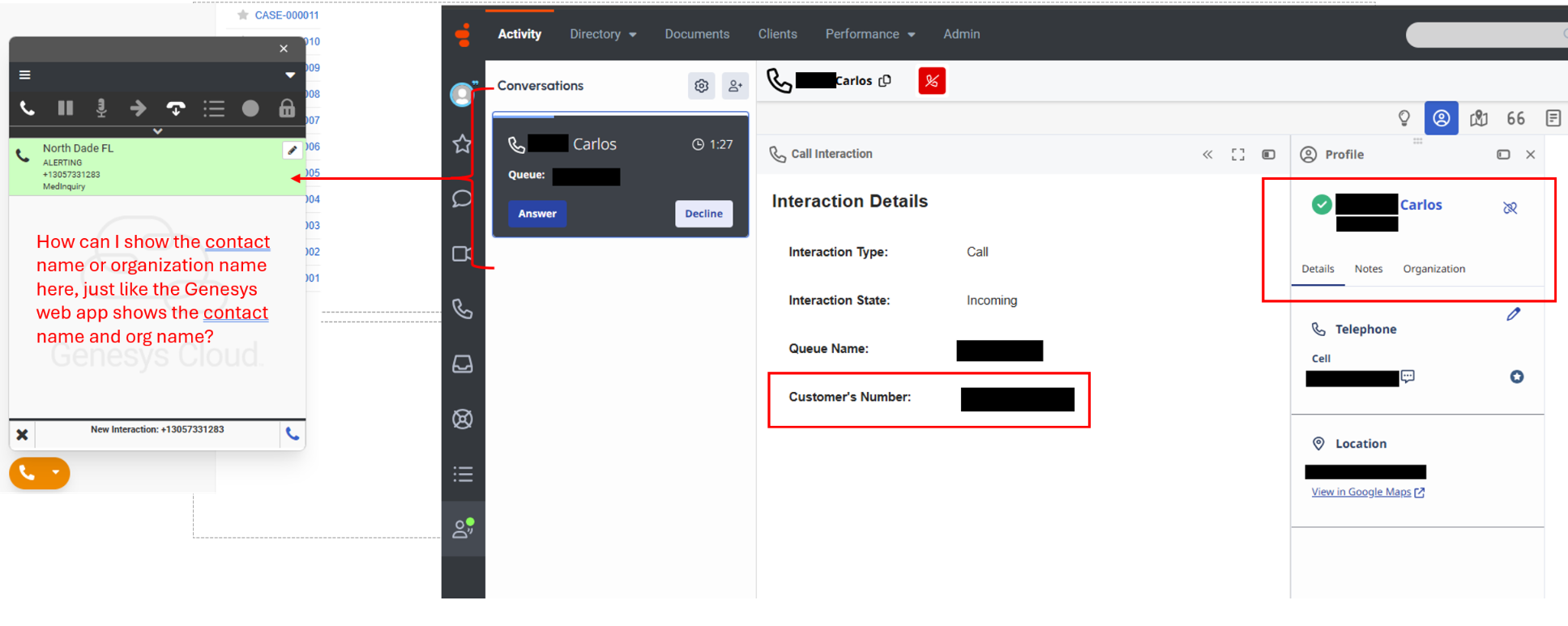This screenshot has height=626, width=1568.
Task: Expand Call Interaction panel to fullscreen
Action: point(1238,154)
